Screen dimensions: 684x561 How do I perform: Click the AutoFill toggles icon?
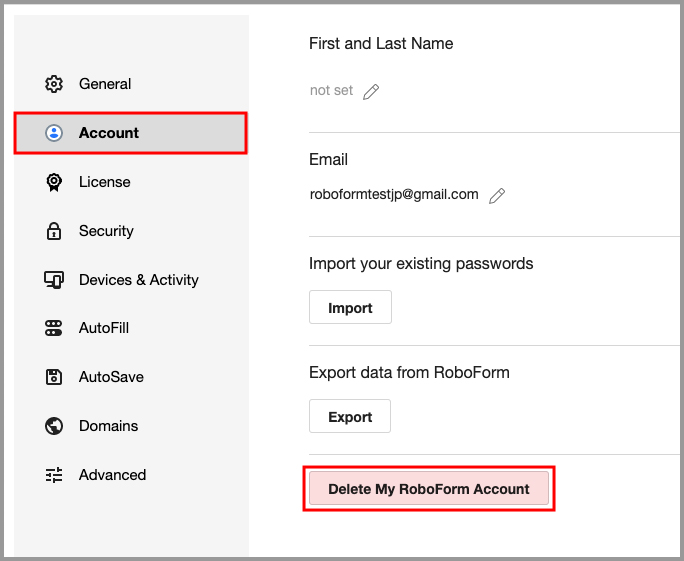coord(54,328)
